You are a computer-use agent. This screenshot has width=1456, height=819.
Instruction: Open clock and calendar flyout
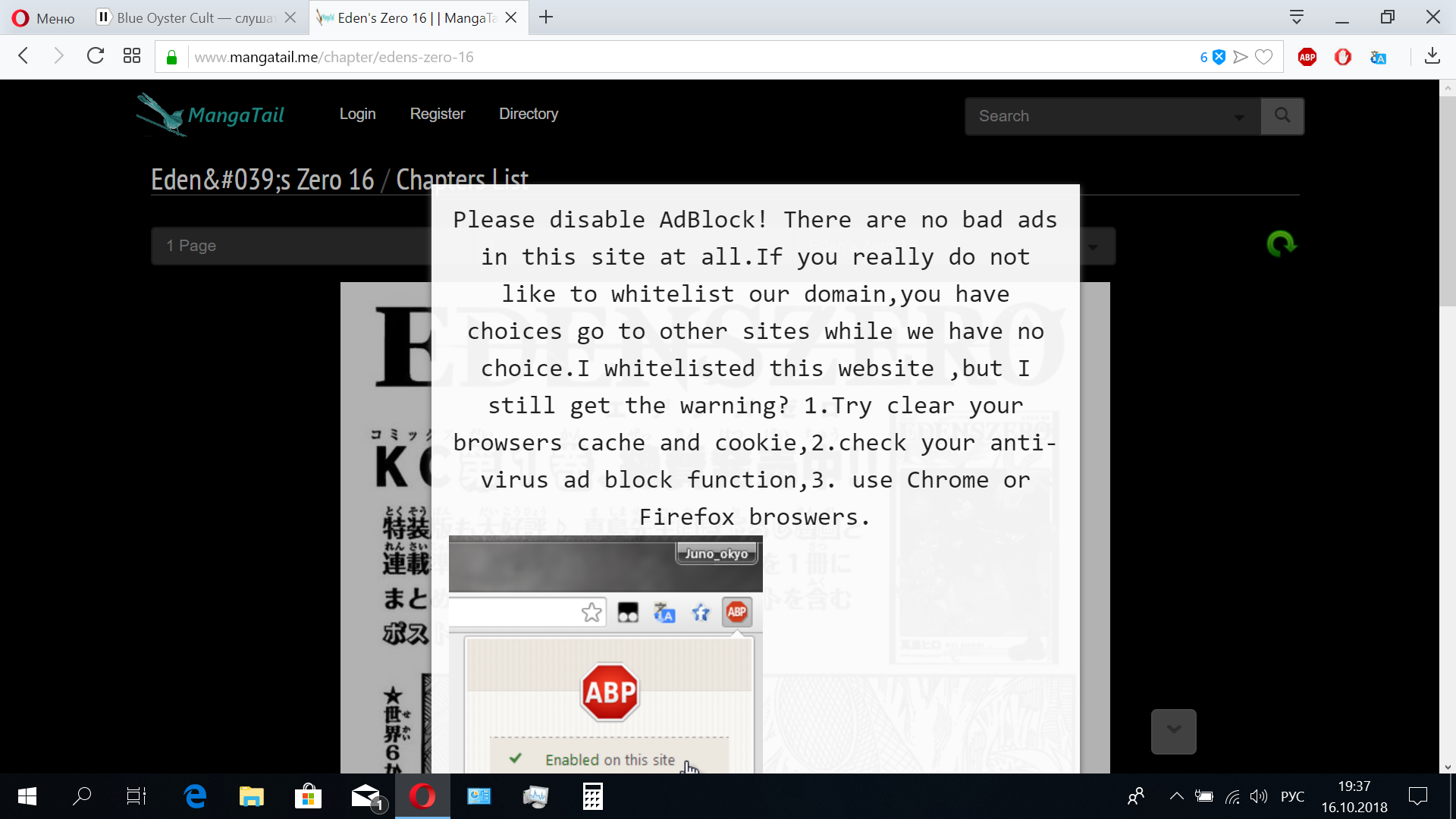1354,796
